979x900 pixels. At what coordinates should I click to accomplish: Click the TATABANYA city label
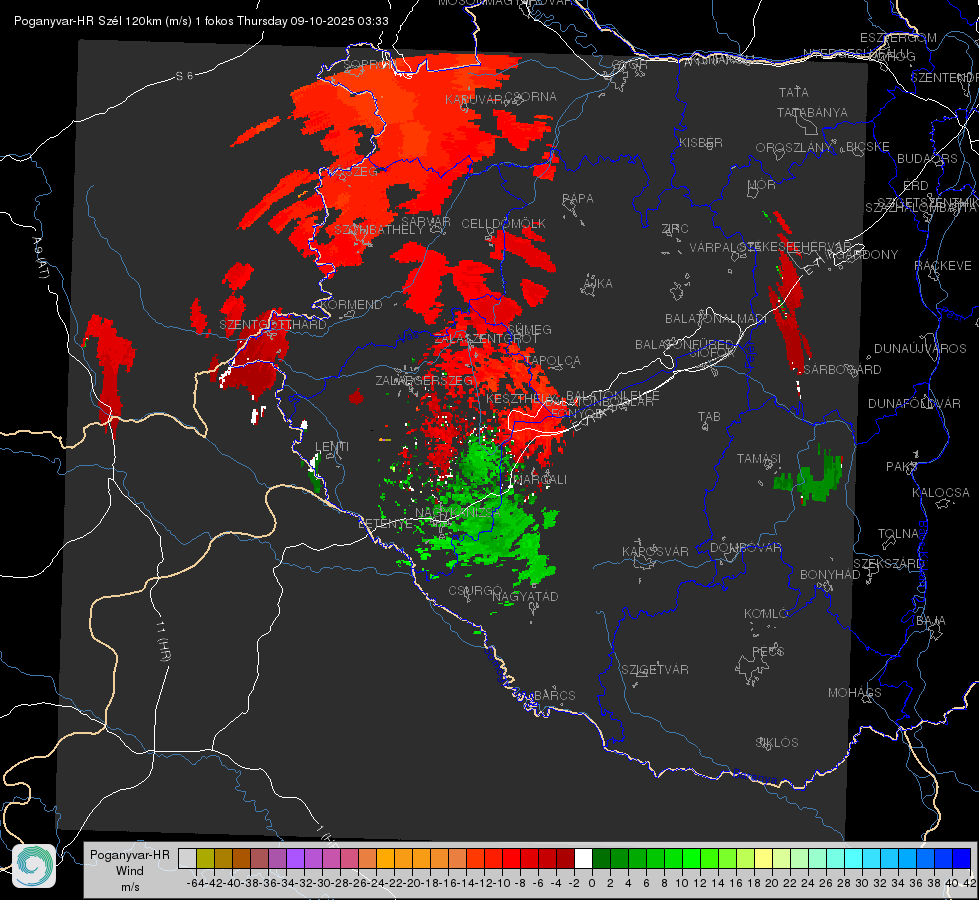[x=812, y=112]
